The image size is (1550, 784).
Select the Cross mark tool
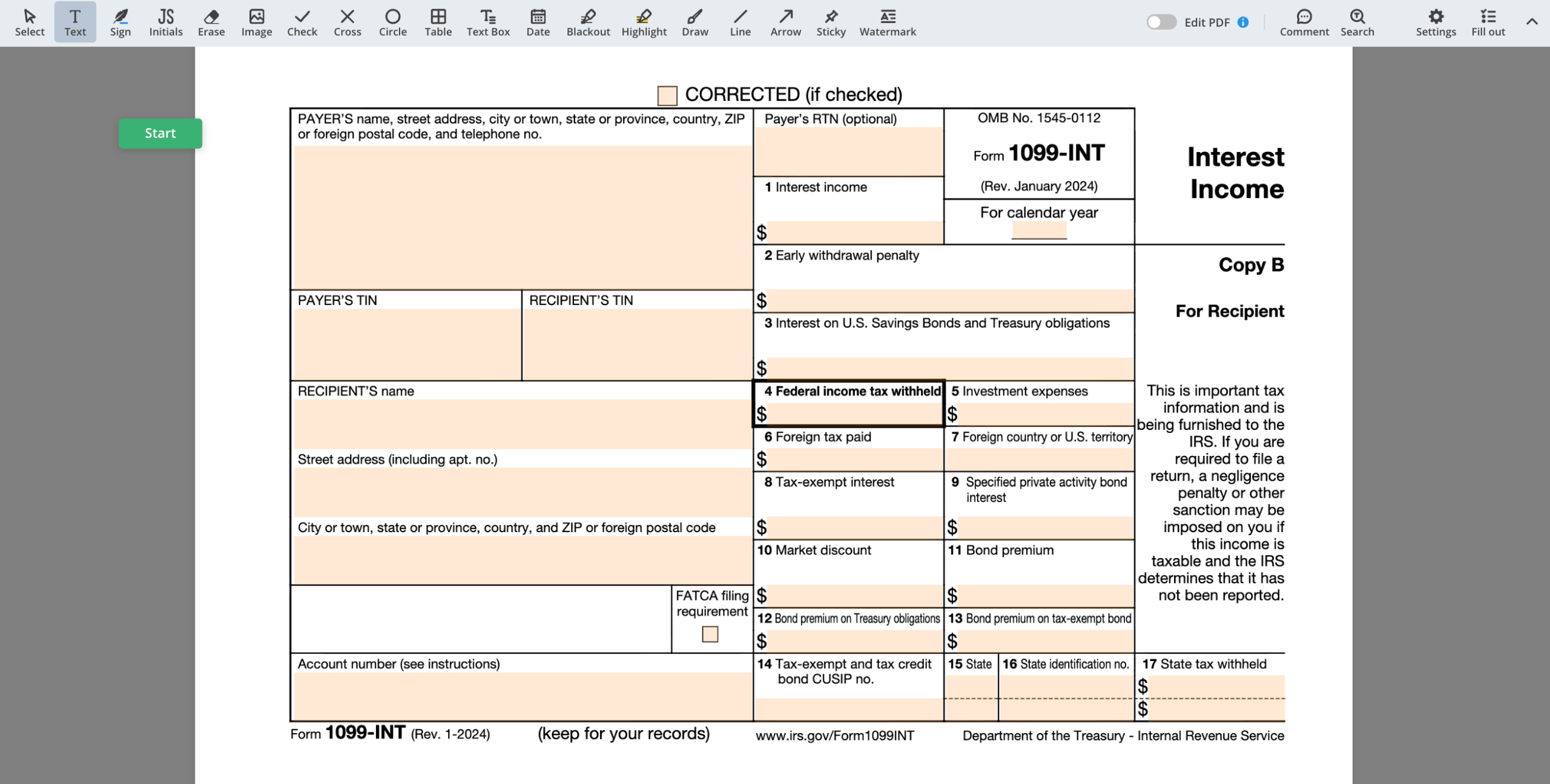tap(348, 22)
